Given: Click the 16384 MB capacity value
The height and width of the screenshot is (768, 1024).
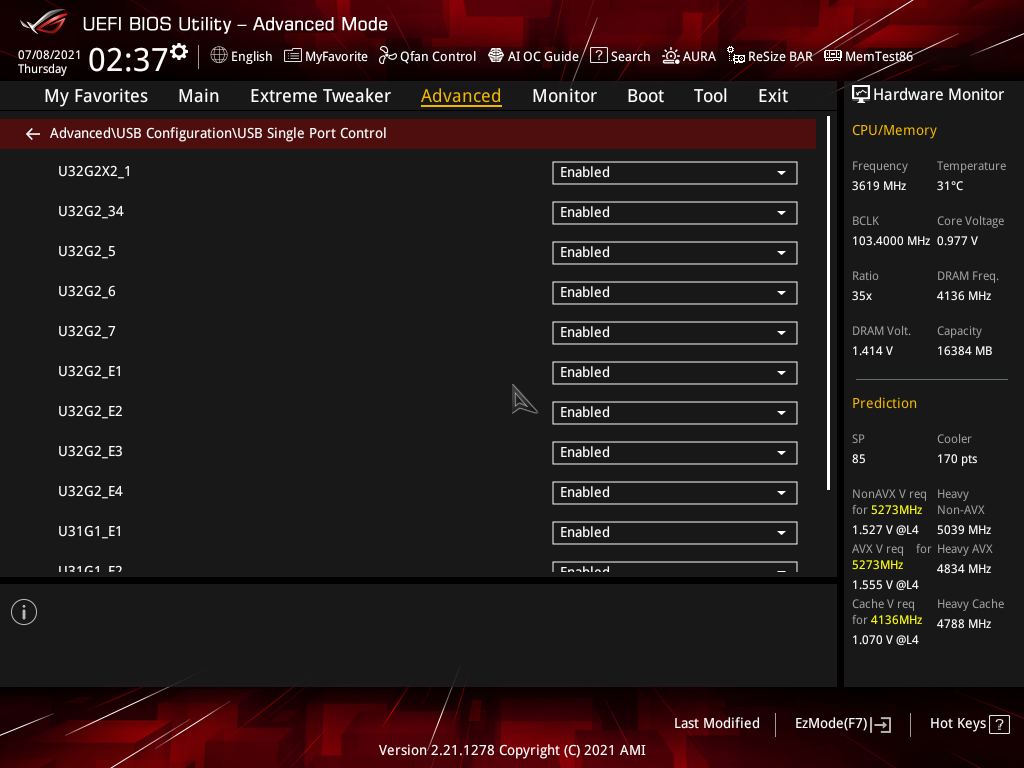Looking at the screenshot, I should point(964,351).
